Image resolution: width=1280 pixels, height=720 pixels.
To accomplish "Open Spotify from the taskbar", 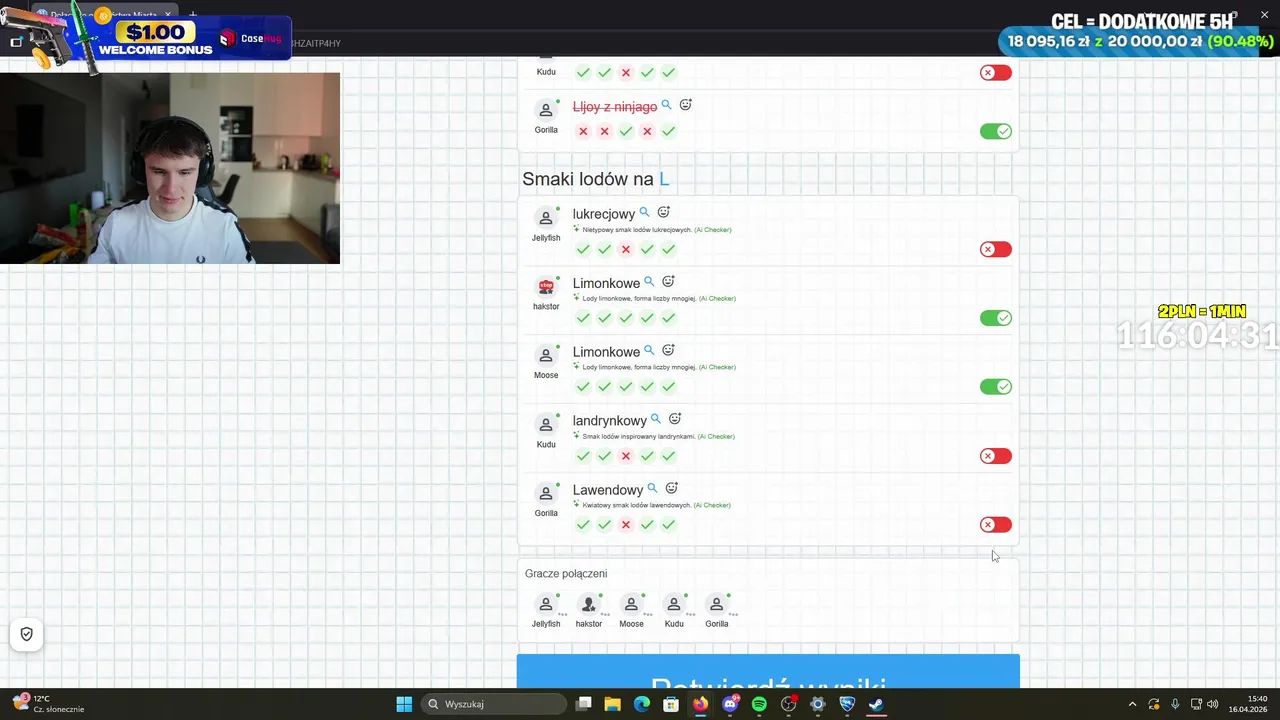I will [x=759, y=704].
